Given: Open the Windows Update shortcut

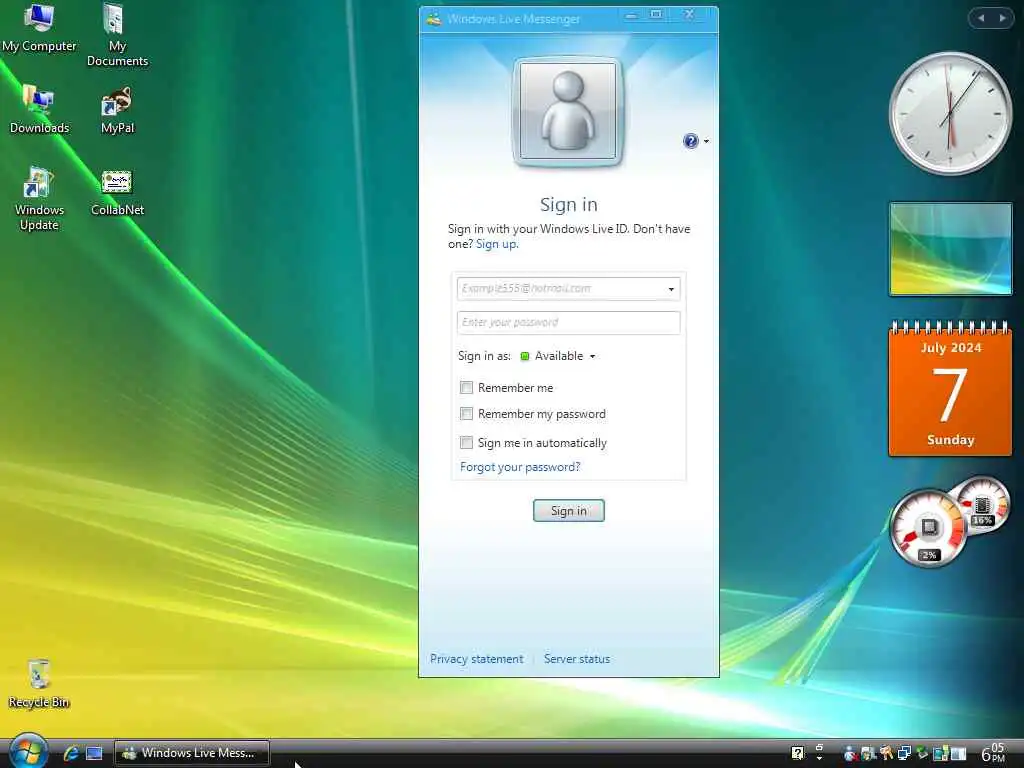Looking at the screenshot, I should 39,199.
